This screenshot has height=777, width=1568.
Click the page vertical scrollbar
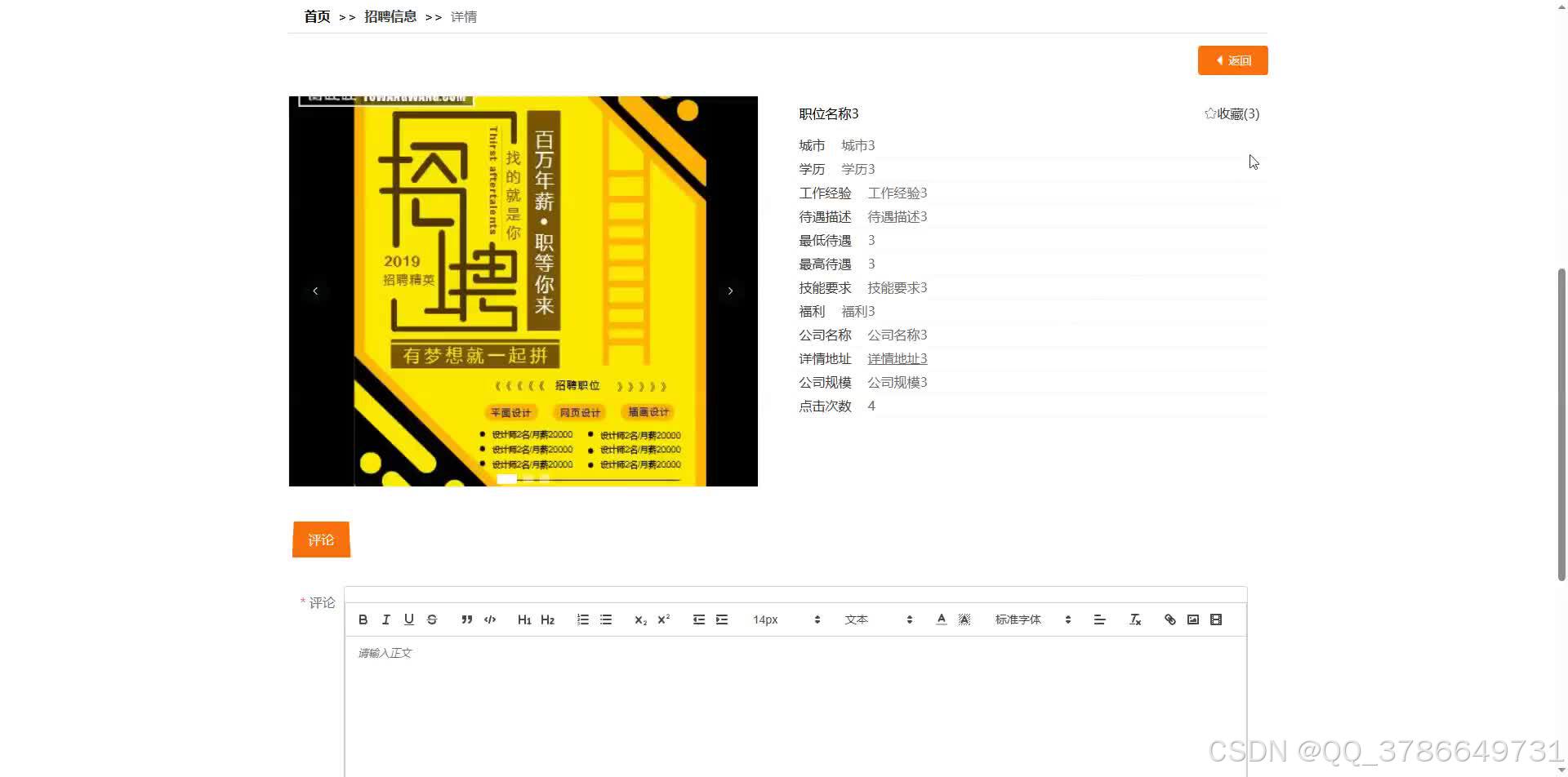1561,424
